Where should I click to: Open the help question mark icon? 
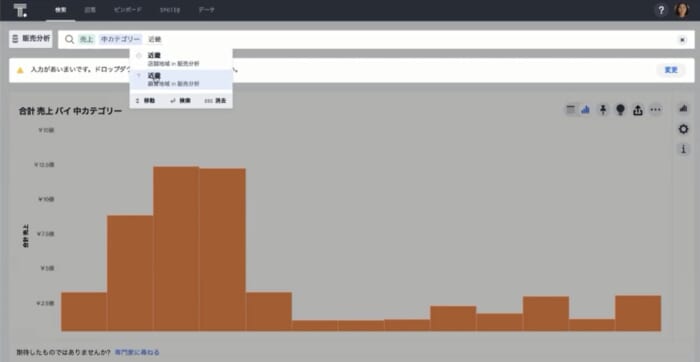[661, 10]
